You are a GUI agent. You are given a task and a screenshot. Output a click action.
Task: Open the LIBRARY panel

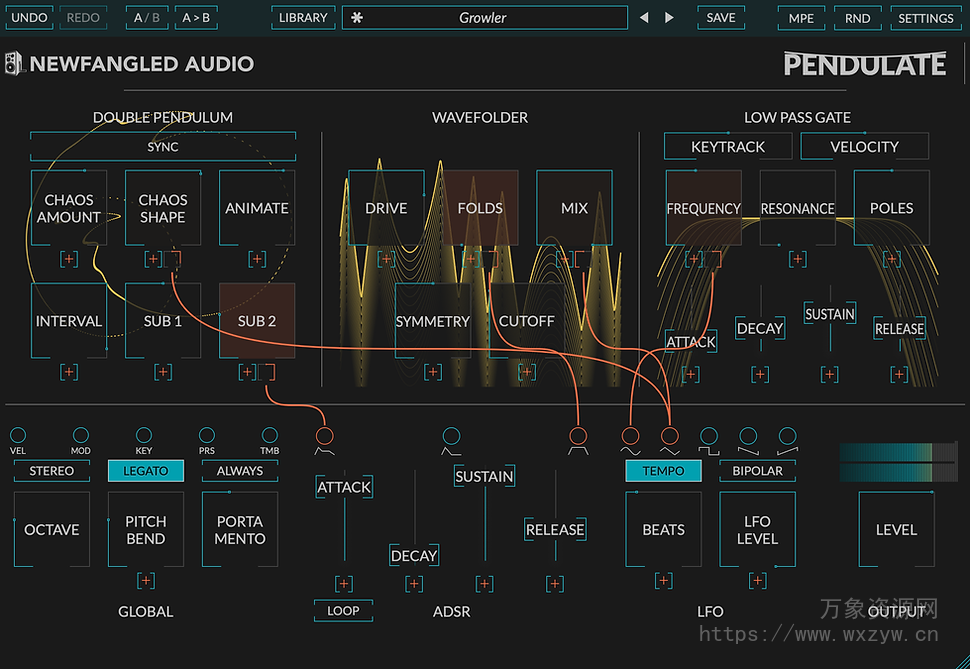point(303,17)
